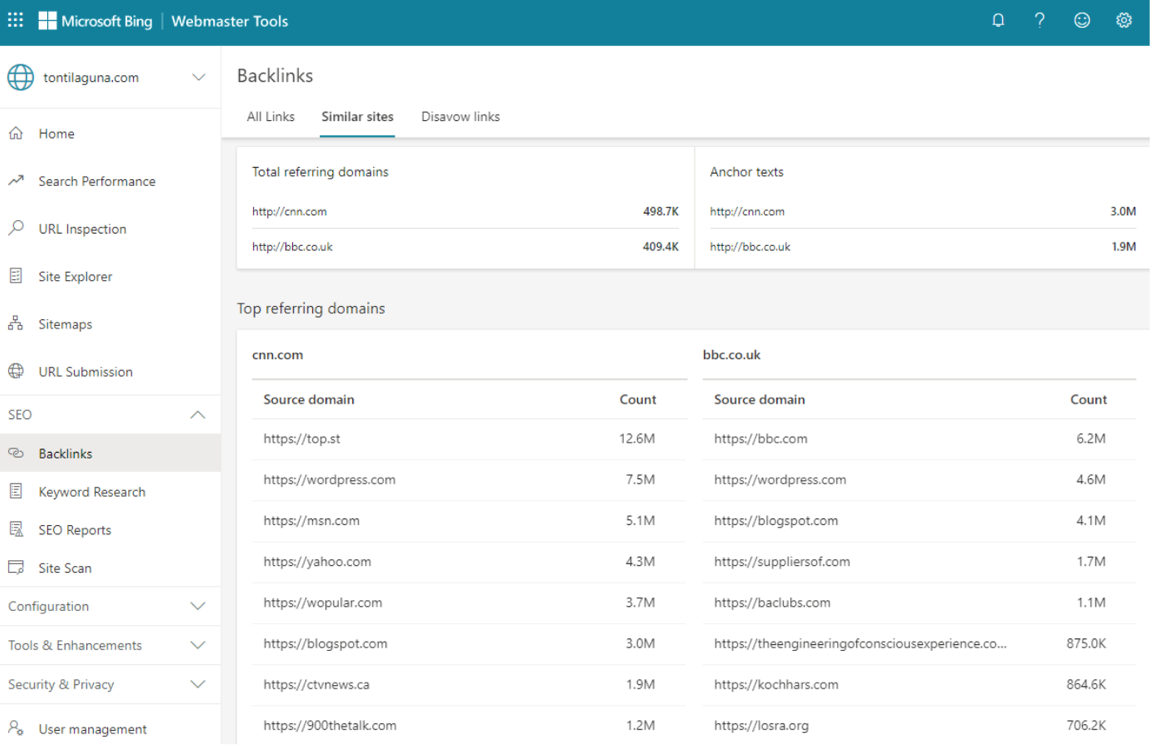Screen dimensions: 1154x750
Task: Expand the Configuration section
Action: 198,606
